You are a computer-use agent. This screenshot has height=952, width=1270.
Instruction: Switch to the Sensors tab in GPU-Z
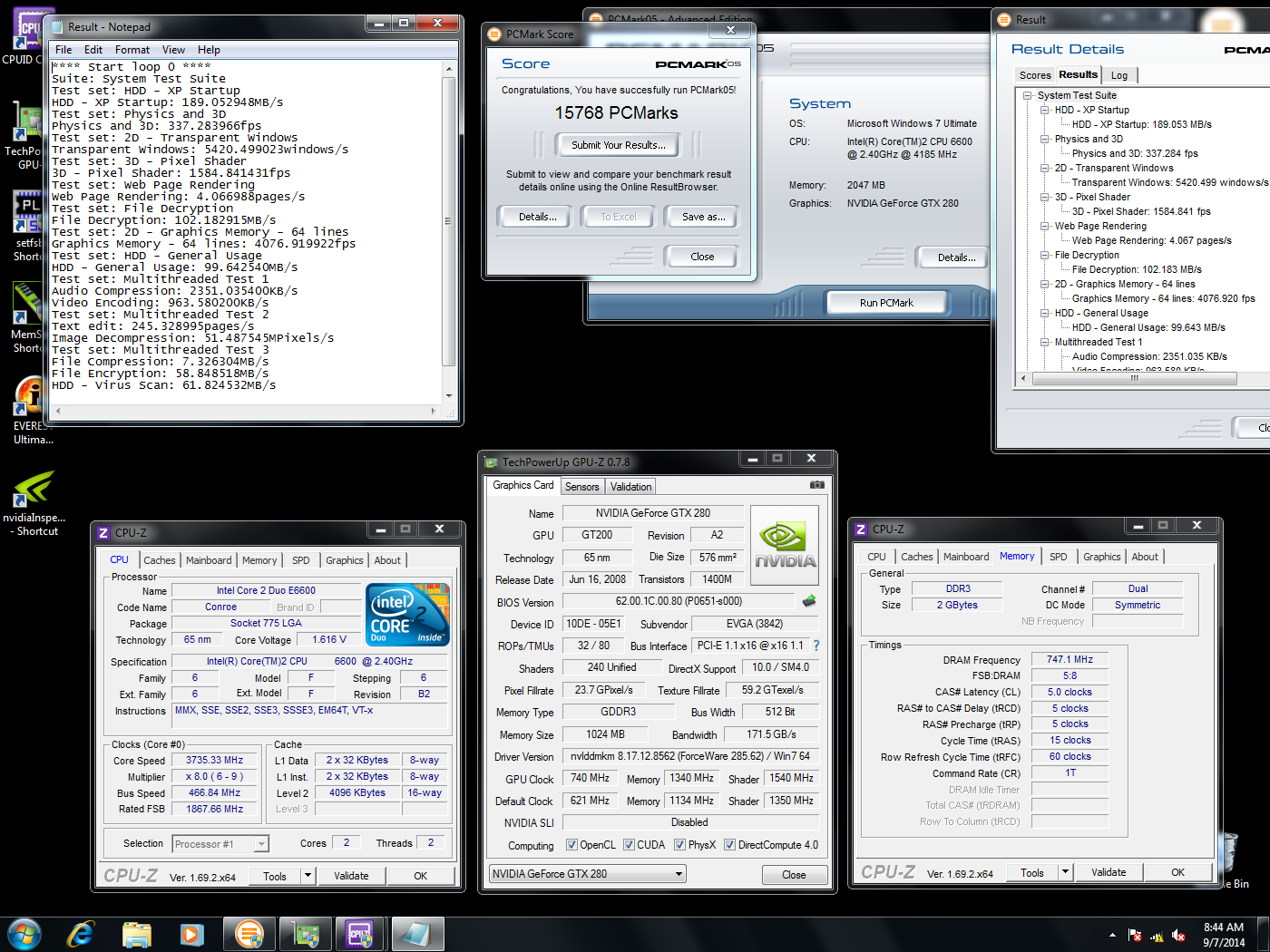pos(582,487)
